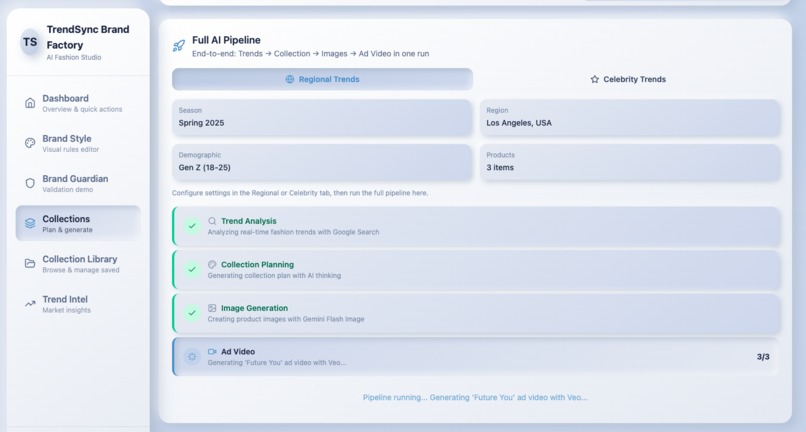Click the Full AI Pipeline rocket icon

(179, 46)
